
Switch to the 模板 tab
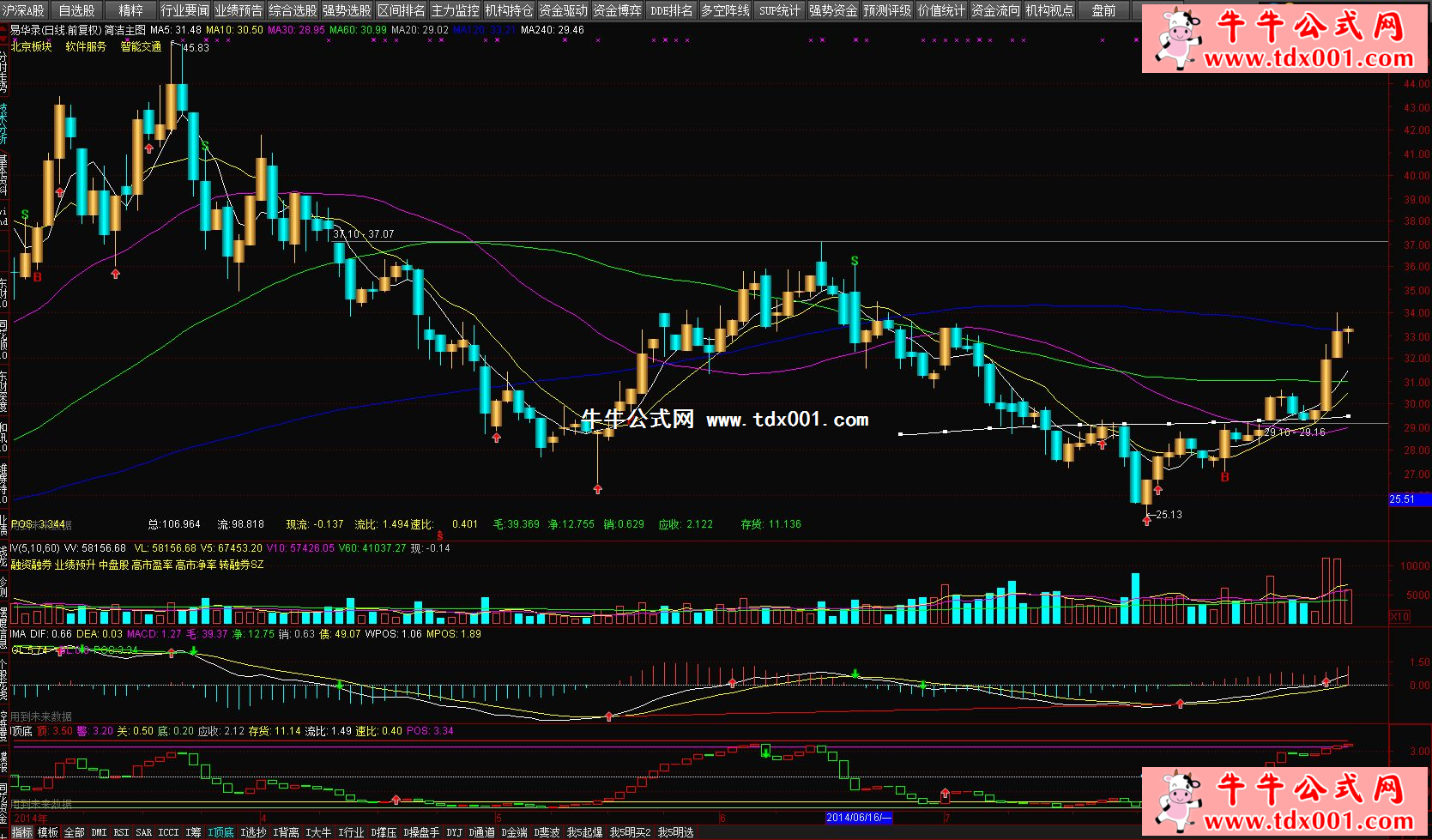click(48, 832)
